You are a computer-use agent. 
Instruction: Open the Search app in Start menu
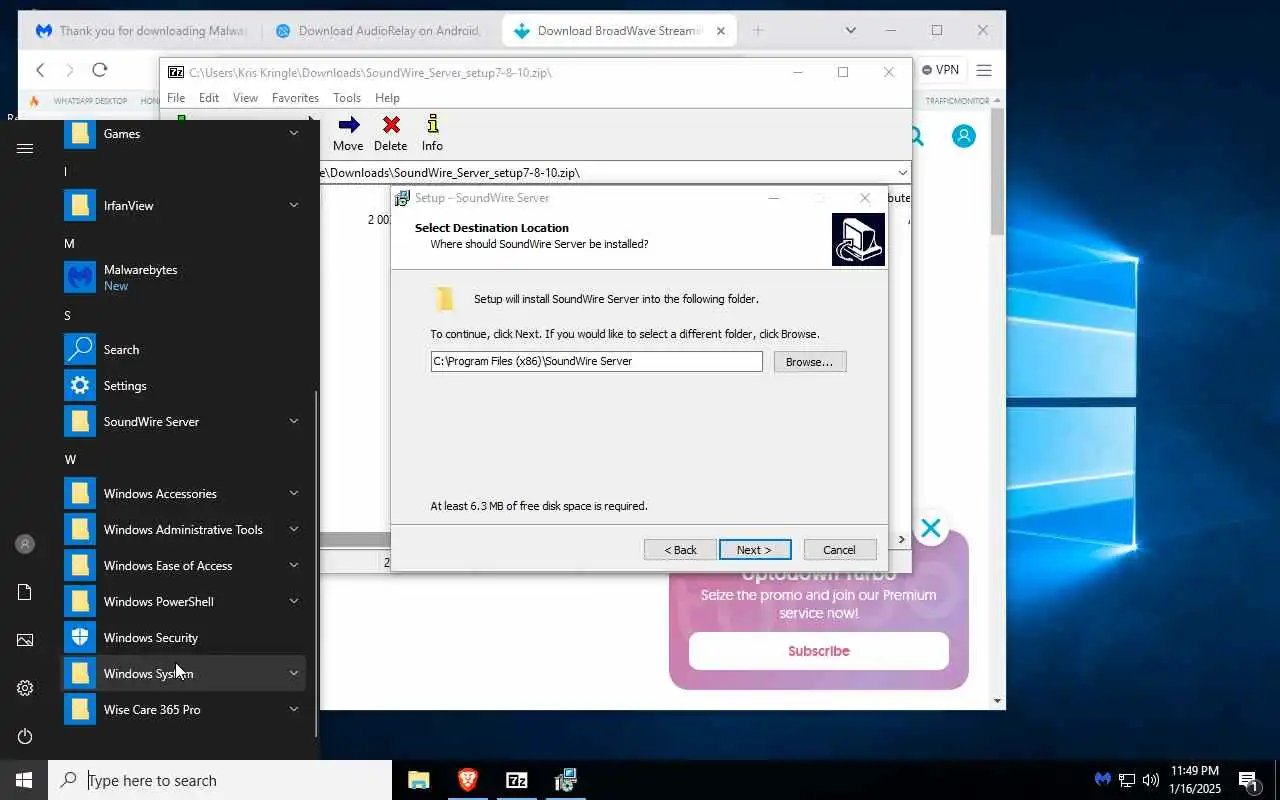coord(185,349)
